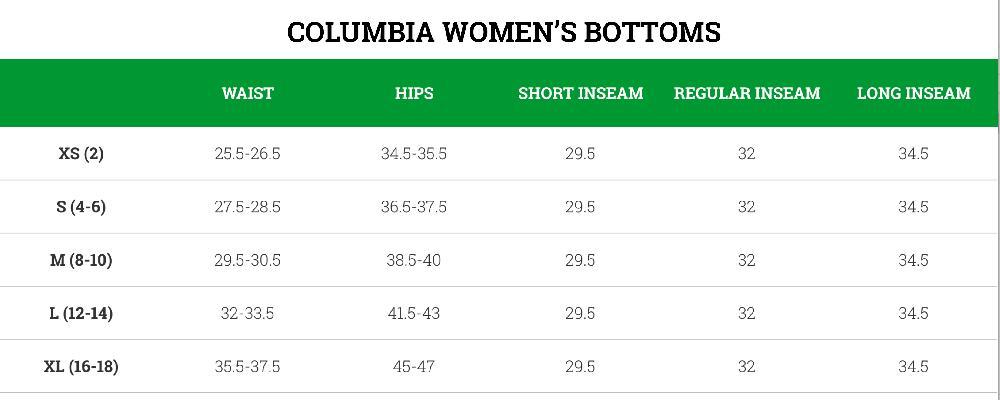The image size is (1000, 400).
Task: Click the HIPS column header
Action: point(414,93)
